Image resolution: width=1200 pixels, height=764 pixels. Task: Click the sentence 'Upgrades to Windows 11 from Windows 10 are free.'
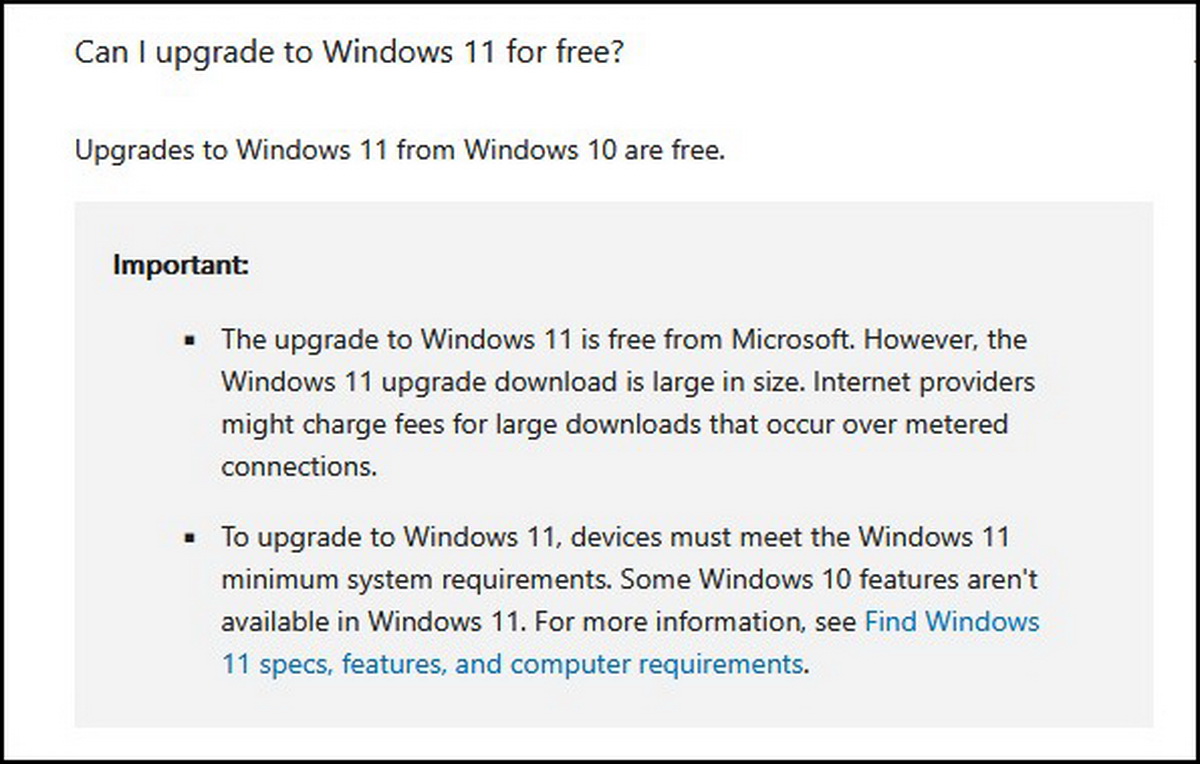[x=399, y=152]
